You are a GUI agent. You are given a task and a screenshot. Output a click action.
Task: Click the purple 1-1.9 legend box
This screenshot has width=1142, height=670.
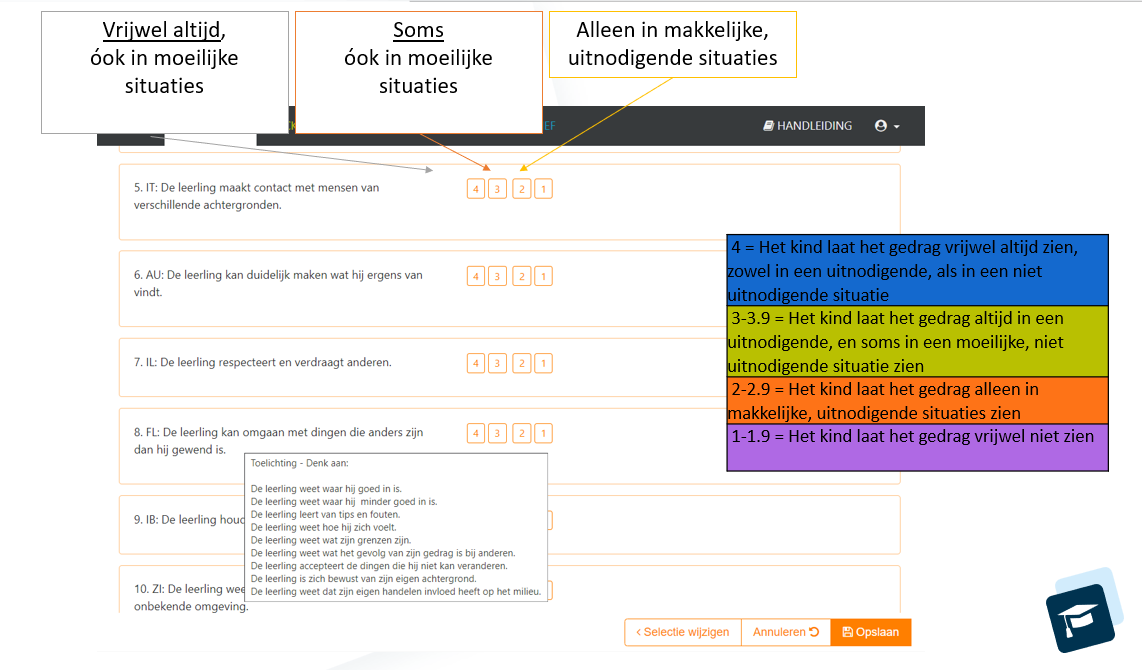pyautogui.click(x=917, y=447)
